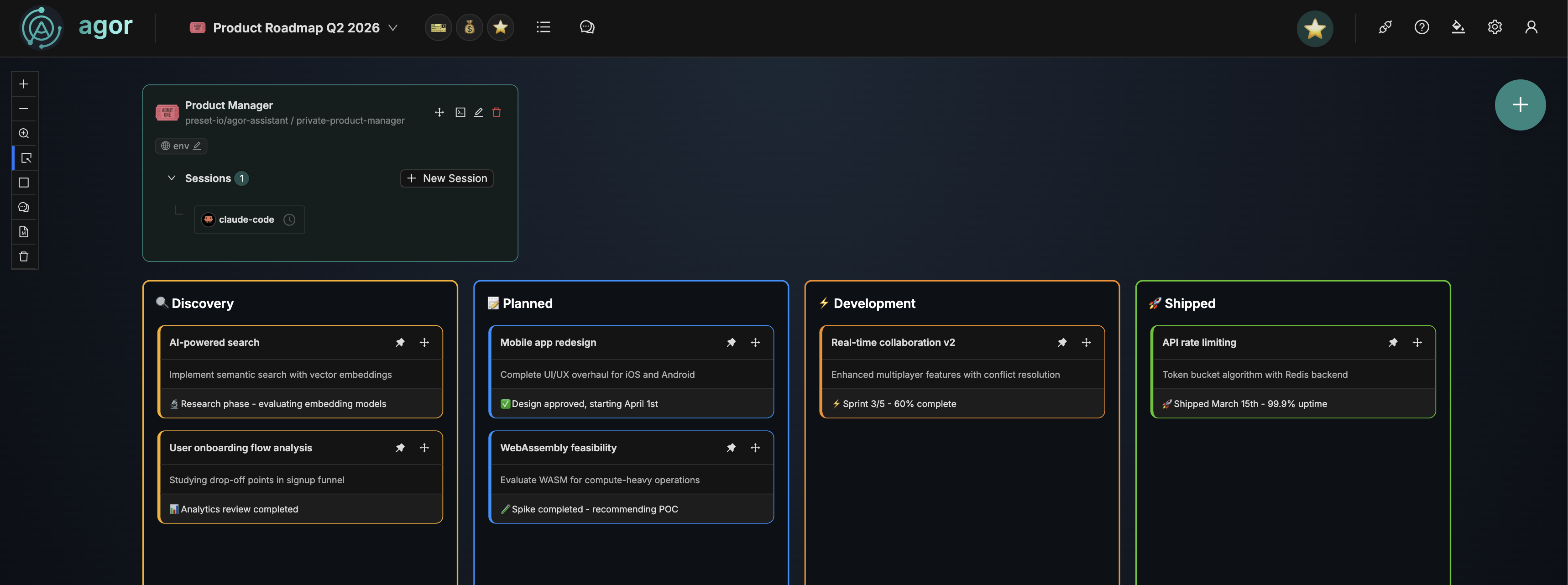Viewport: 1568px width, 585px height.
Task: Open the chat bubbles icon in left sidebar
Action: coord(24,206)
